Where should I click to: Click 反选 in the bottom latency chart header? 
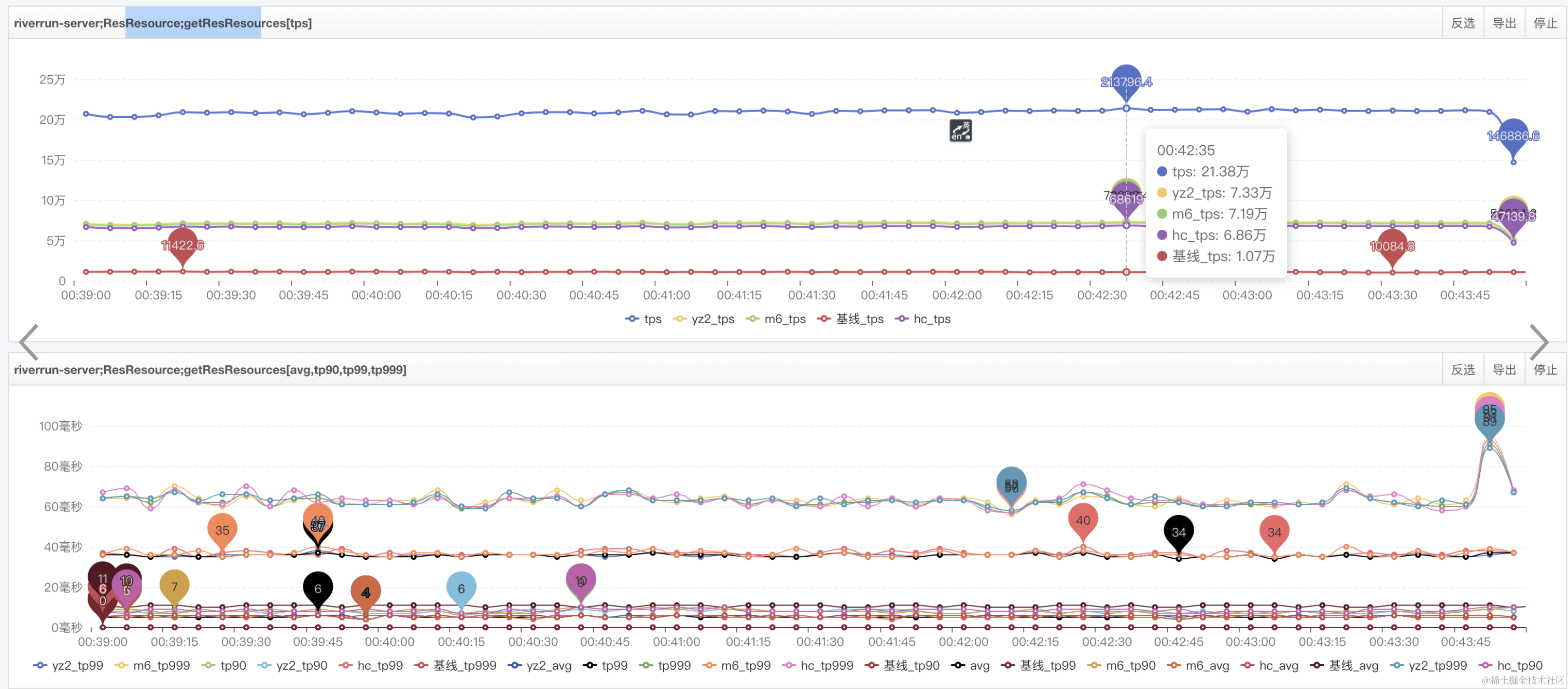(1463, 369)
